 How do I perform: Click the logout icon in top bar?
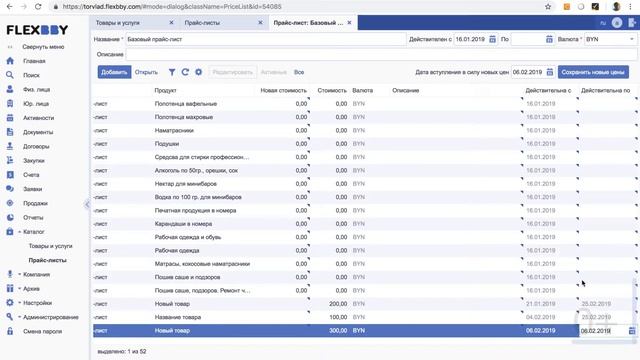(x=632, y=23)
